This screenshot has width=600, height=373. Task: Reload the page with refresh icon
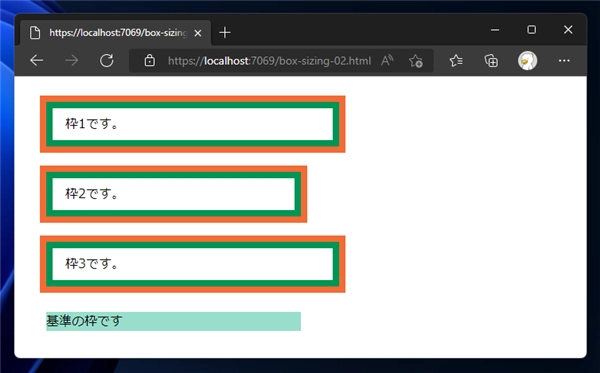[x=107, y=60]
